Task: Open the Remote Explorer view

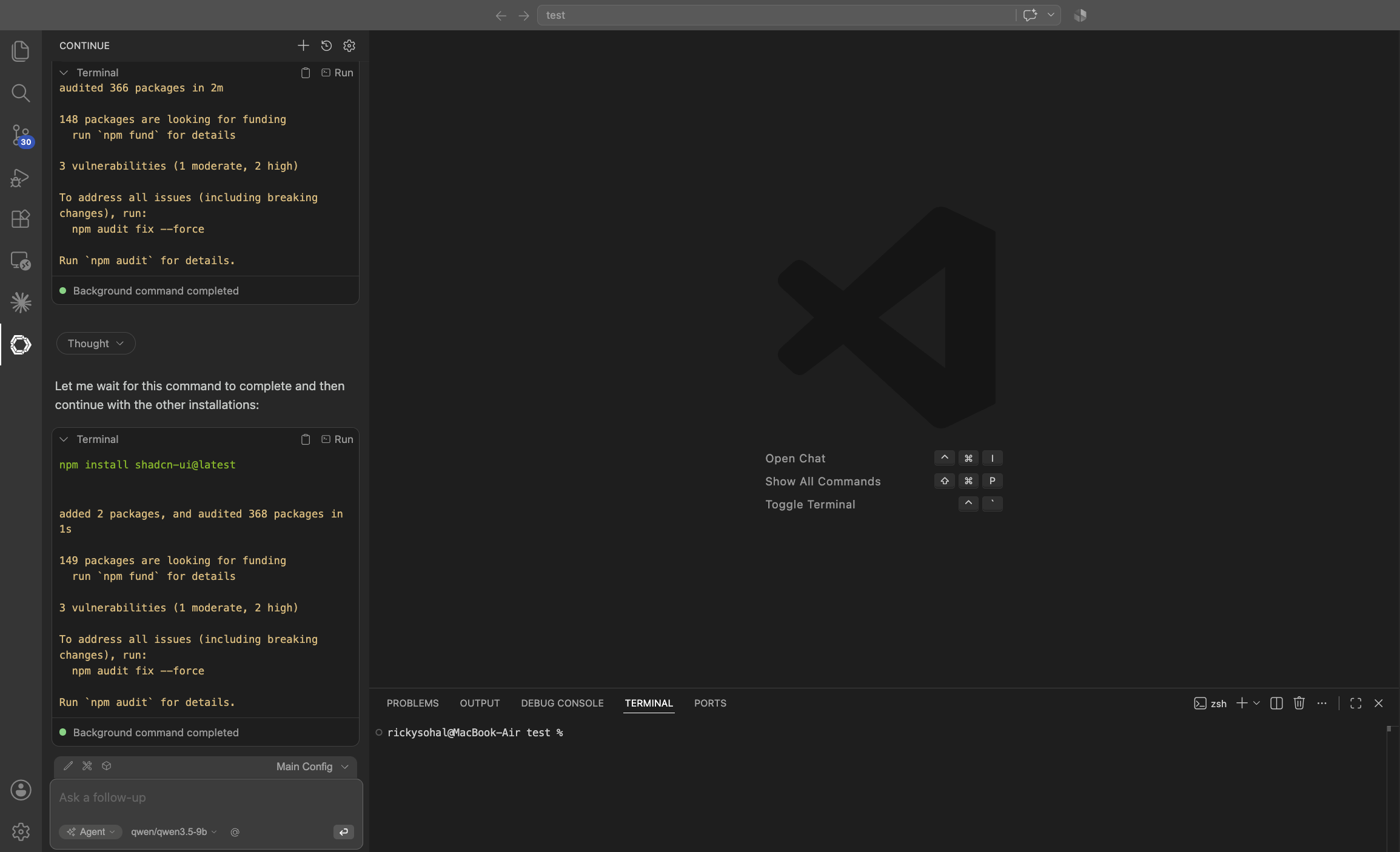Action: coord(21,261)
